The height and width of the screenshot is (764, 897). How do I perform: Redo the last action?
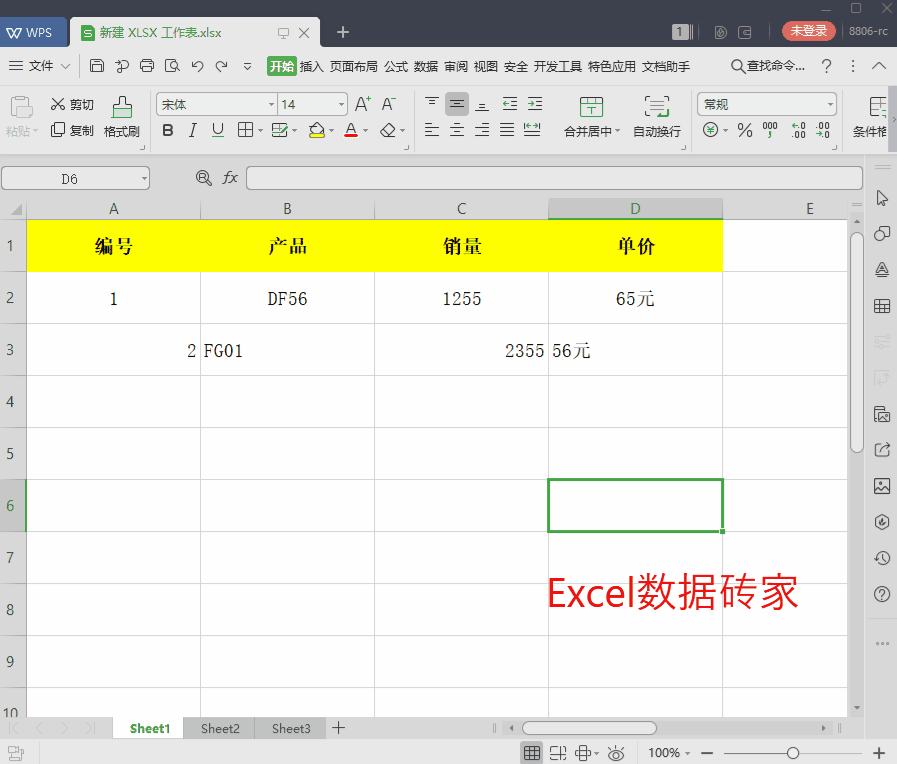tap(221, 66)
